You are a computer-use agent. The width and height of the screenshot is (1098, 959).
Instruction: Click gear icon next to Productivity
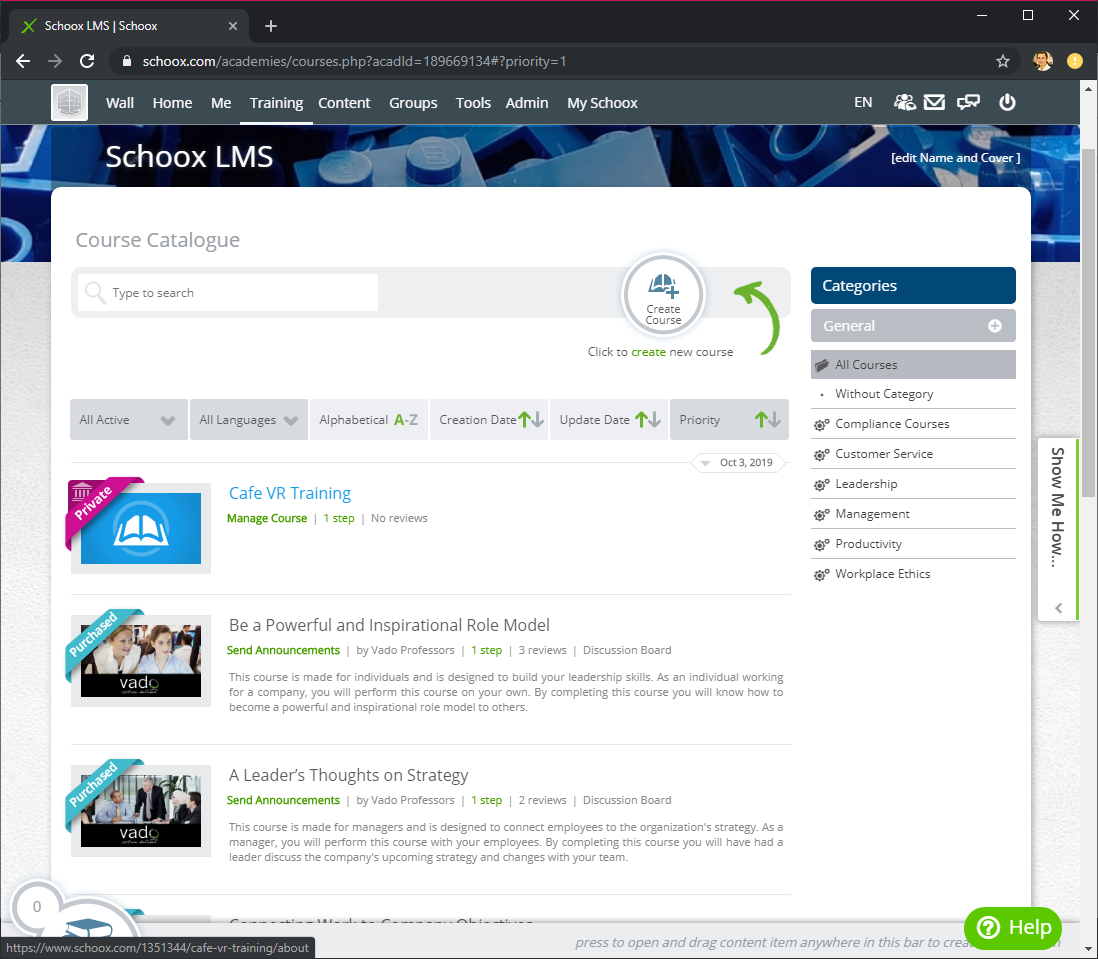tap(821, 545)
